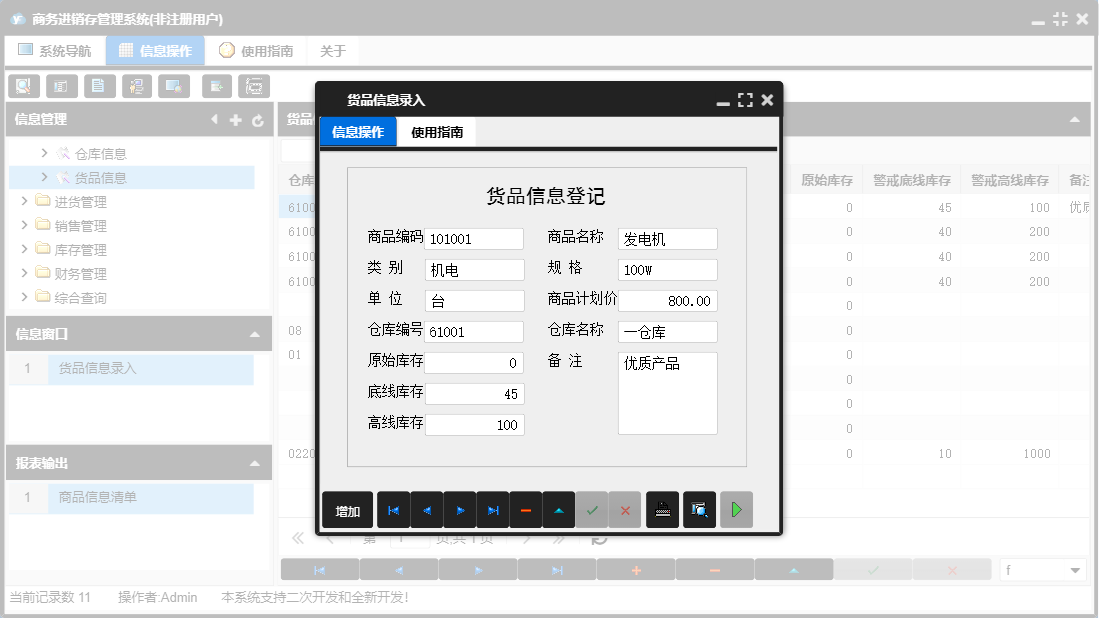Jump to the last record in the dialog

(493, 510)
